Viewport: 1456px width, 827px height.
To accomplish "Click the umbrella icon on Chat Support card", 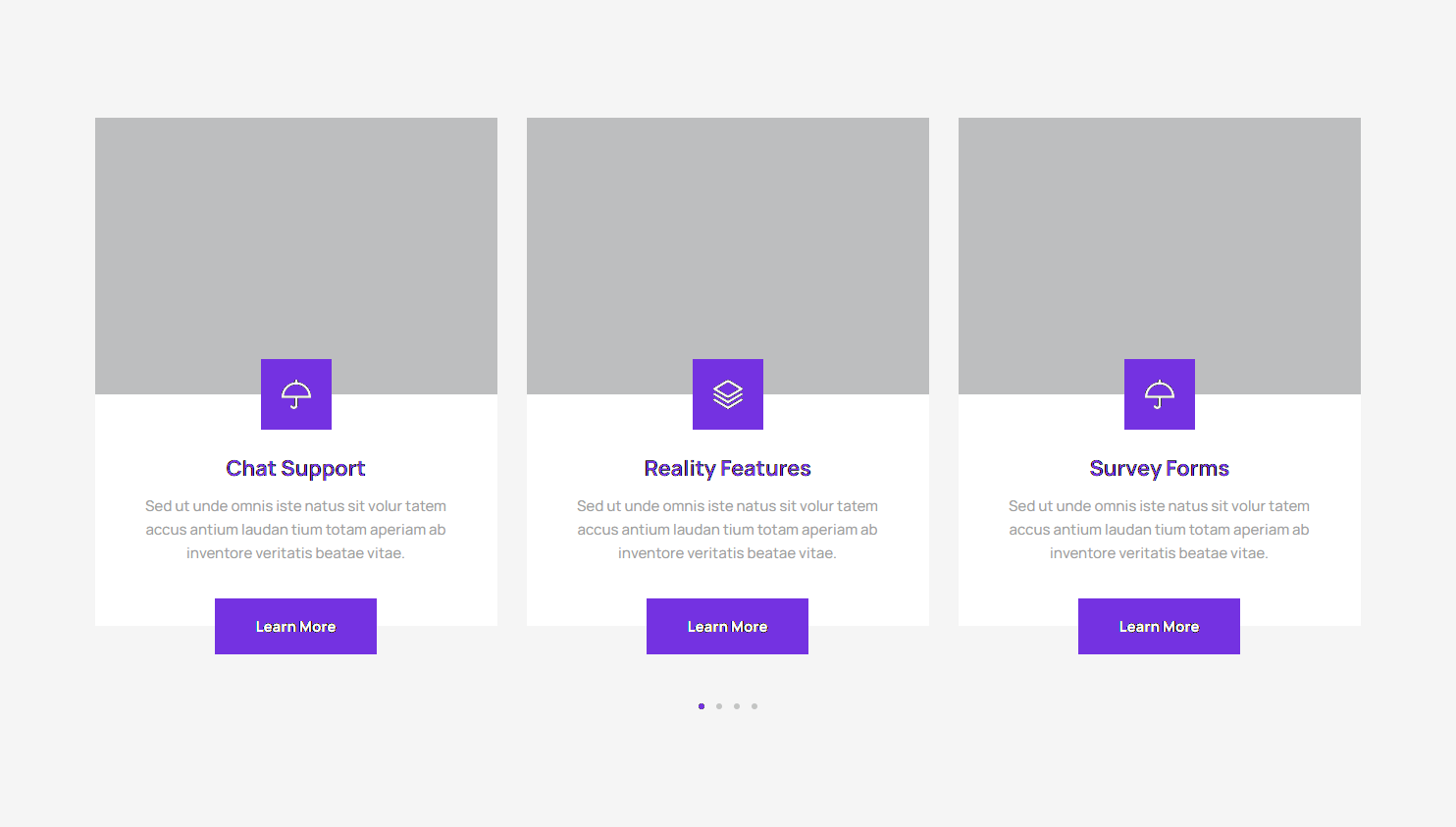I will [296, 394].
